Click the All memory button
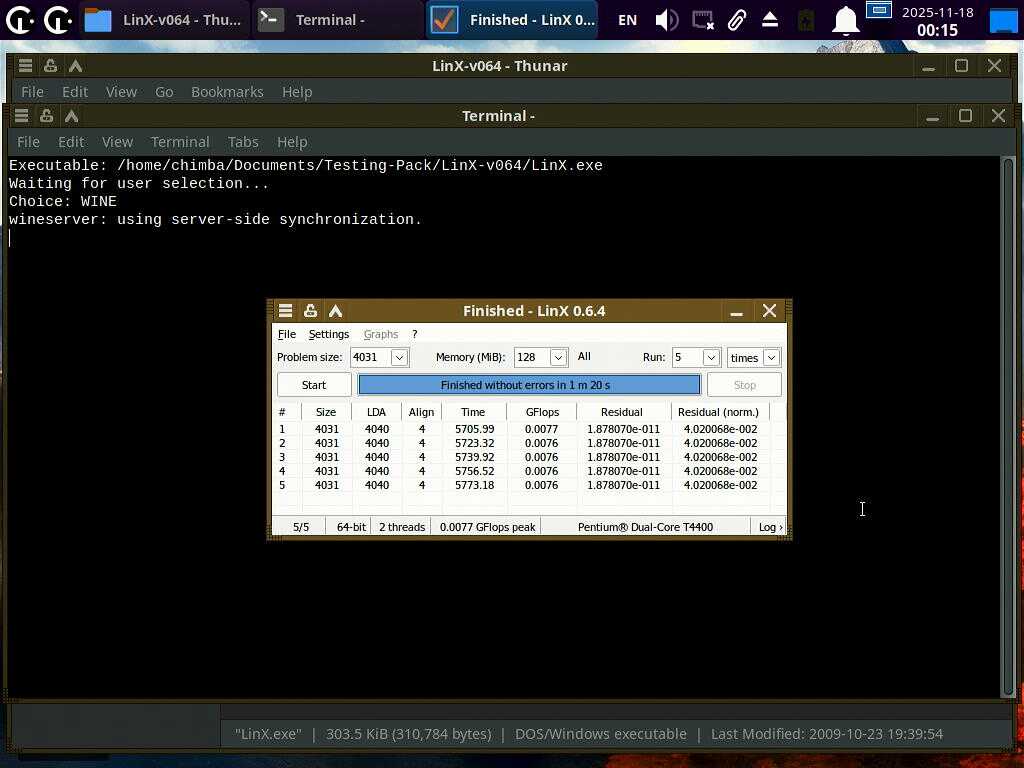 (584, 357)
